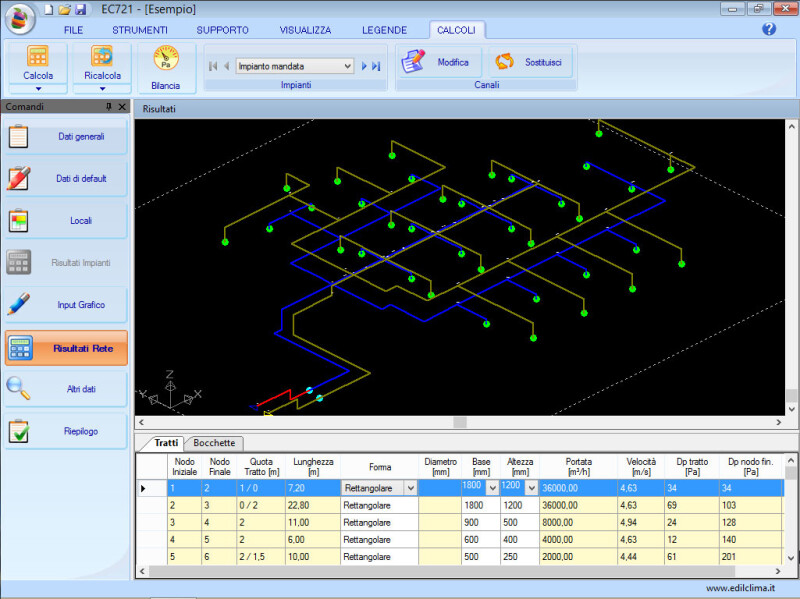Screen dimensions: 800x599
Task: Switch to the VISUALIZZA ribbon tab
Action: coord(305,30)
